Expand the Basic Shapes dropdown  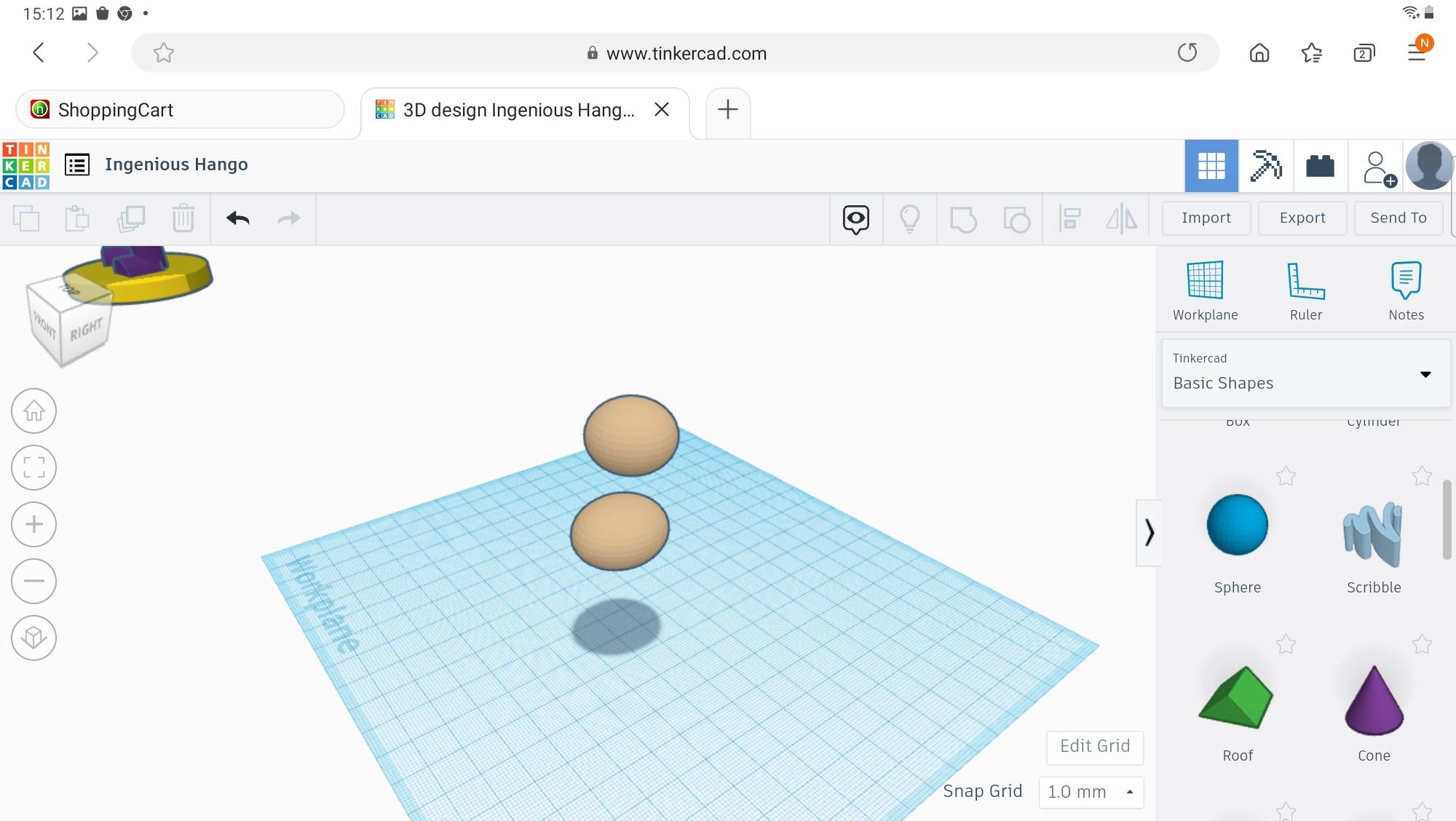pos(1425,374)
